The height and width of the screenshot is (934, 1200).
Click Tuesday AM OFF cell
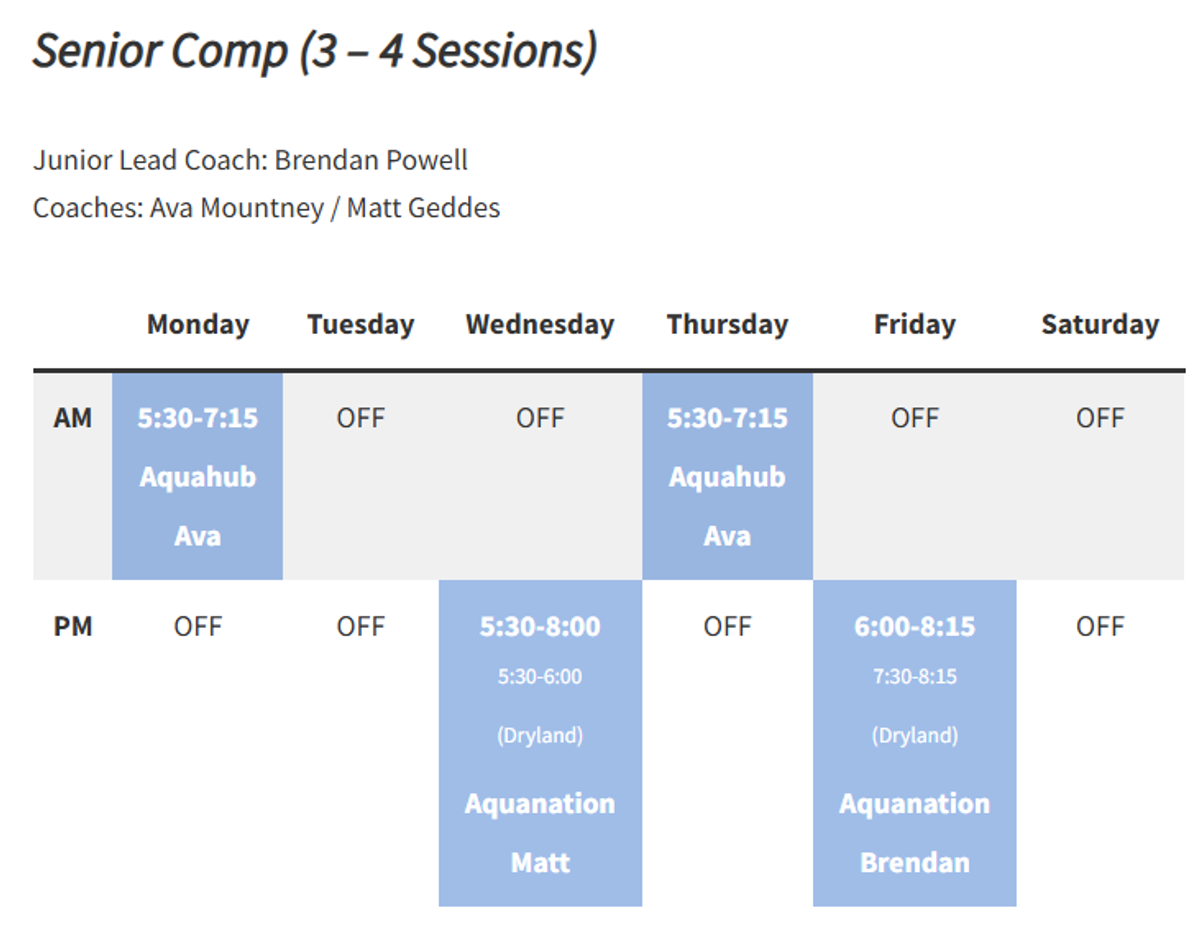coord(361,418)
